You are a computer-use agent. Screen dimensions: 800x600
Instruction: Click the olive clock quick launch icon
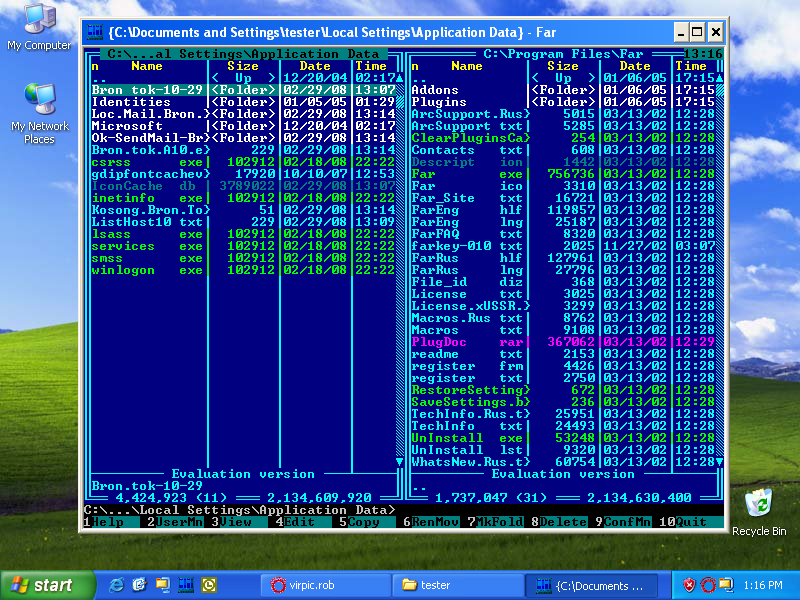209,585
